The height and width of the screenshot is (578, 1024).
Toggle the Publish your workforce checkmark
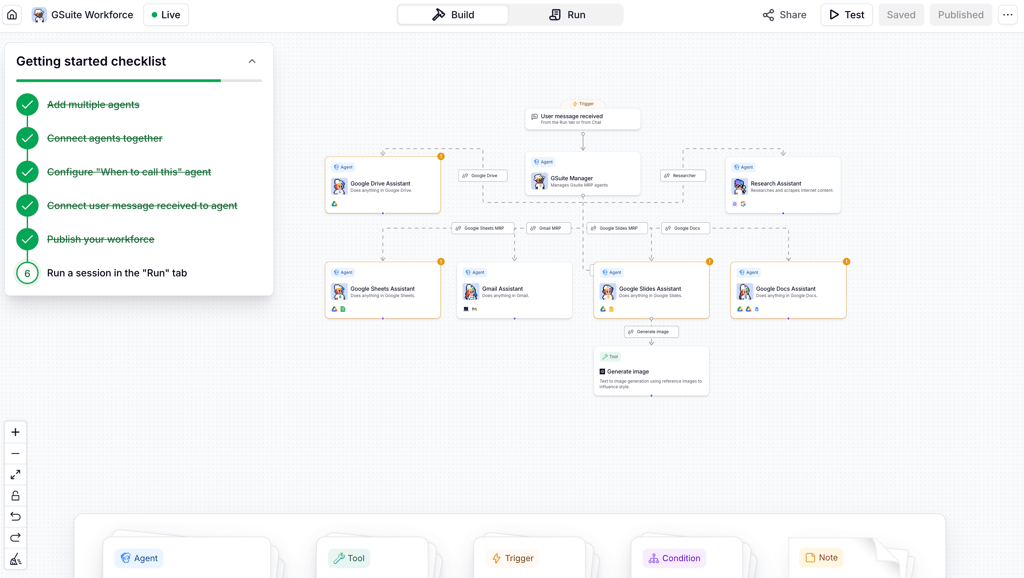click(x=27, y=239)
